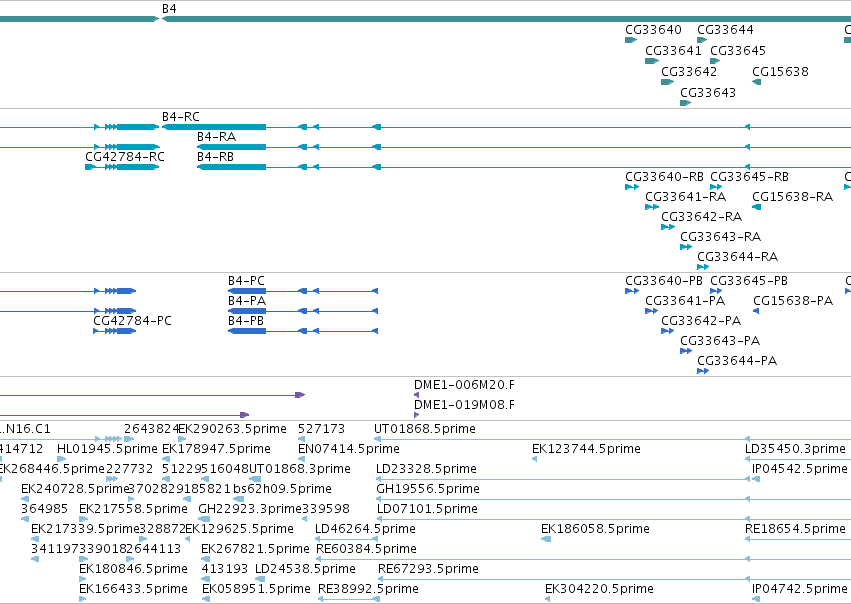Viewport: 851px width, 604px height.
Task: Click the RE38992.5prime EST label
Action: (368, 589)
